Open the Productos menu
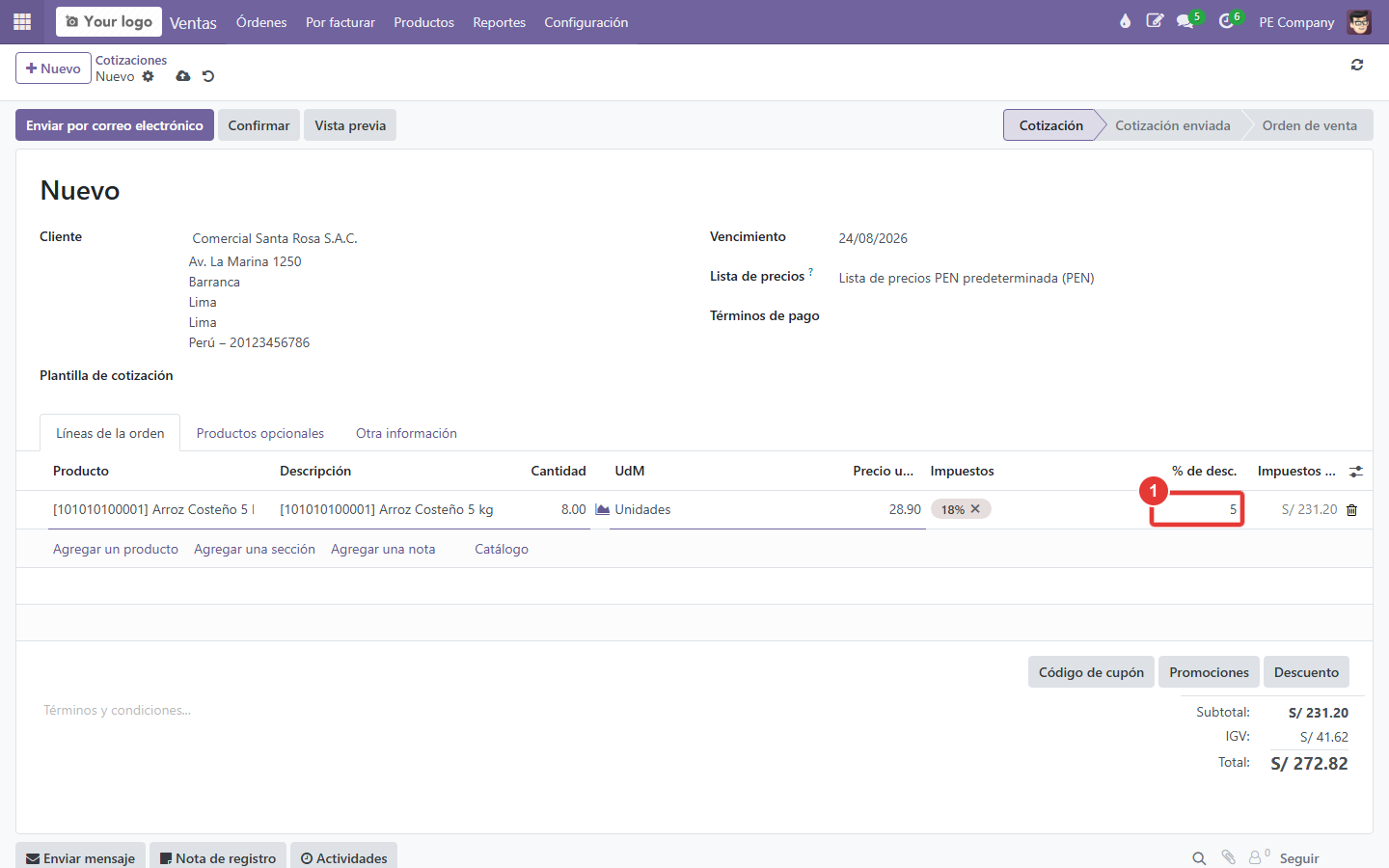Viewport: 1389px width, 868px height. (423, 22)
